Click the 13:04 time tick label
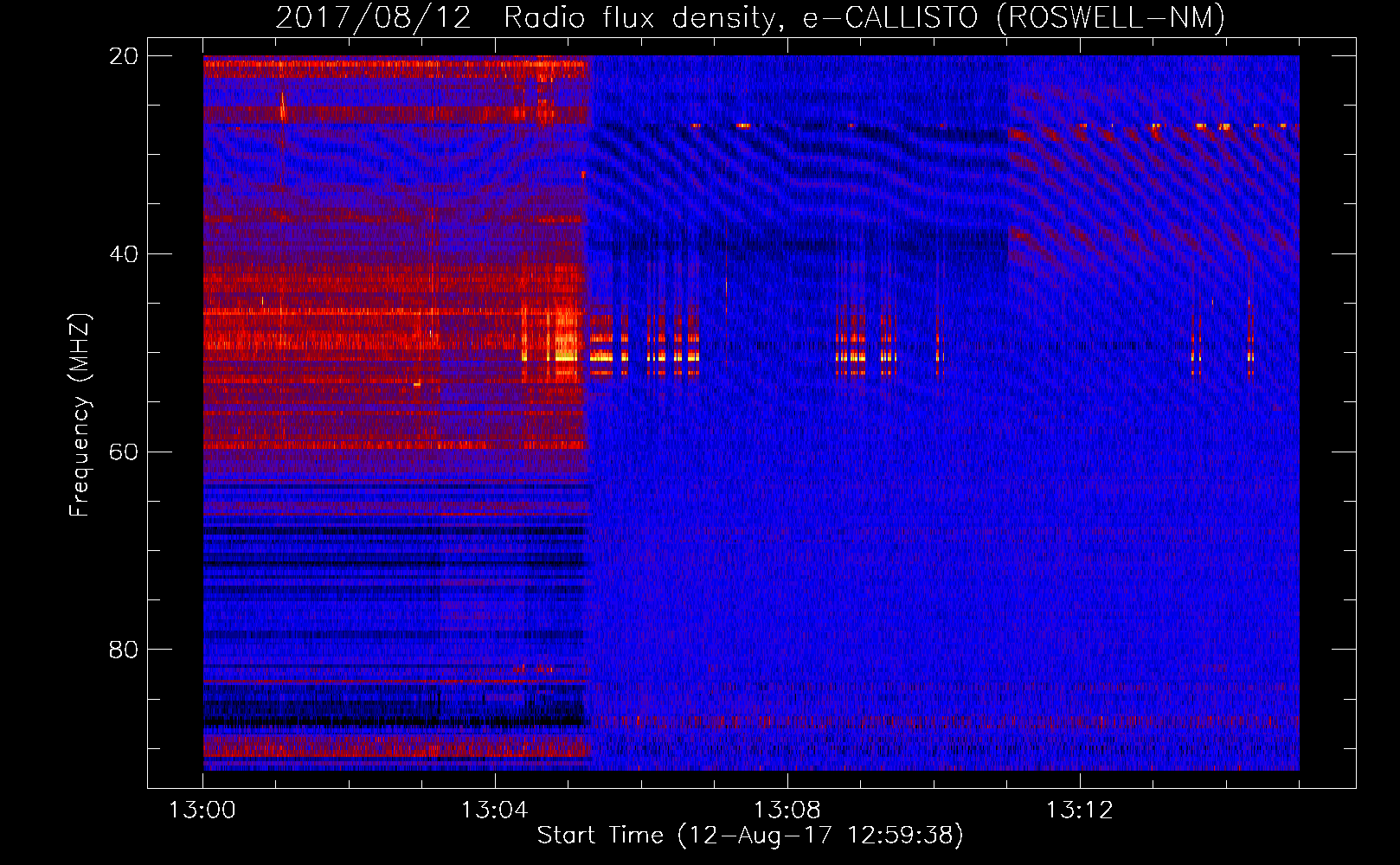 pyautogui.click(x=495, y=811)
